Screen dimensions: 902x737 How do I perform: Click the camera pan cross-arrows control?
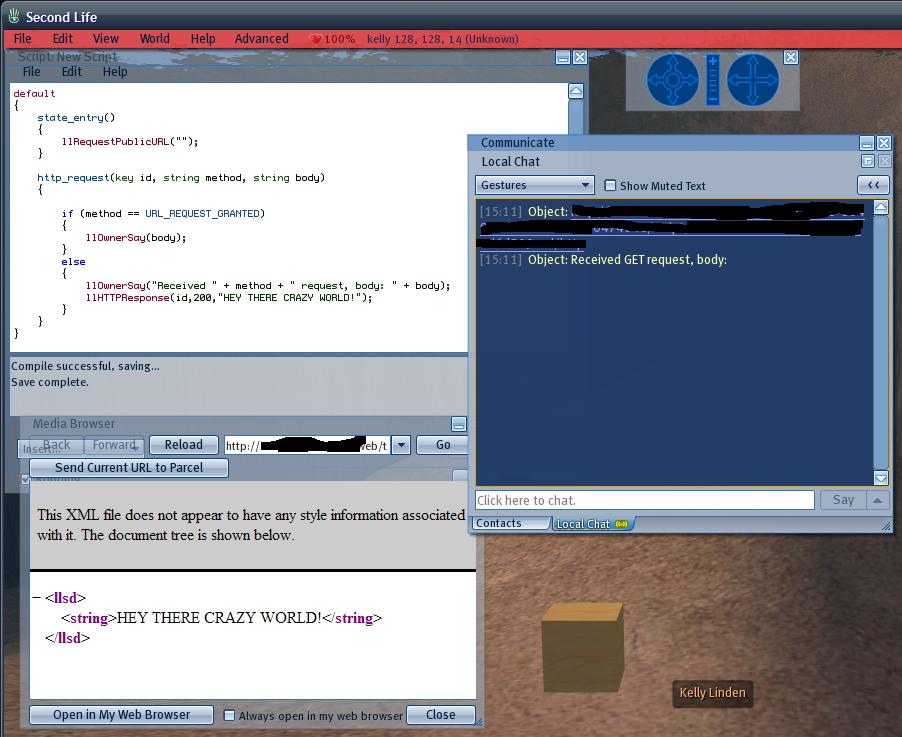coord(753,80)
